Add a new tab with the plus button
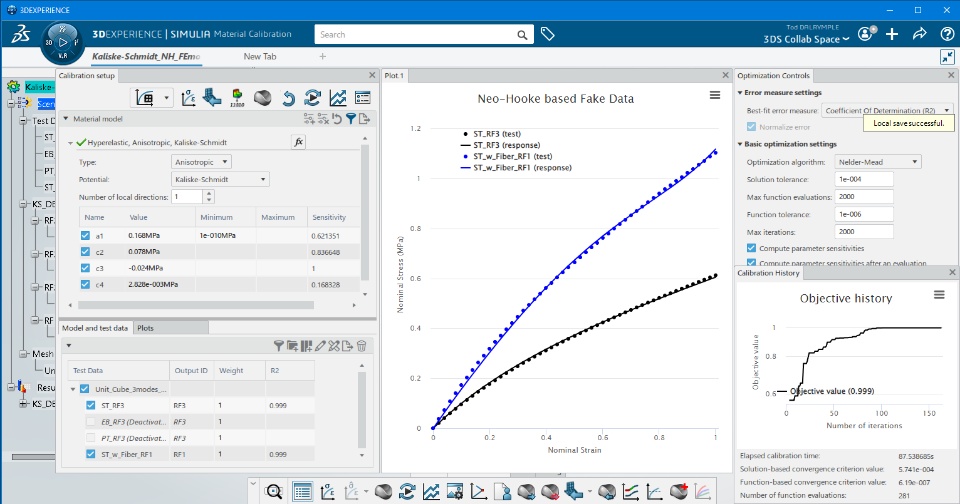Image resolution: width=960 pixels, height=504 pixels. tap(323, 56)
